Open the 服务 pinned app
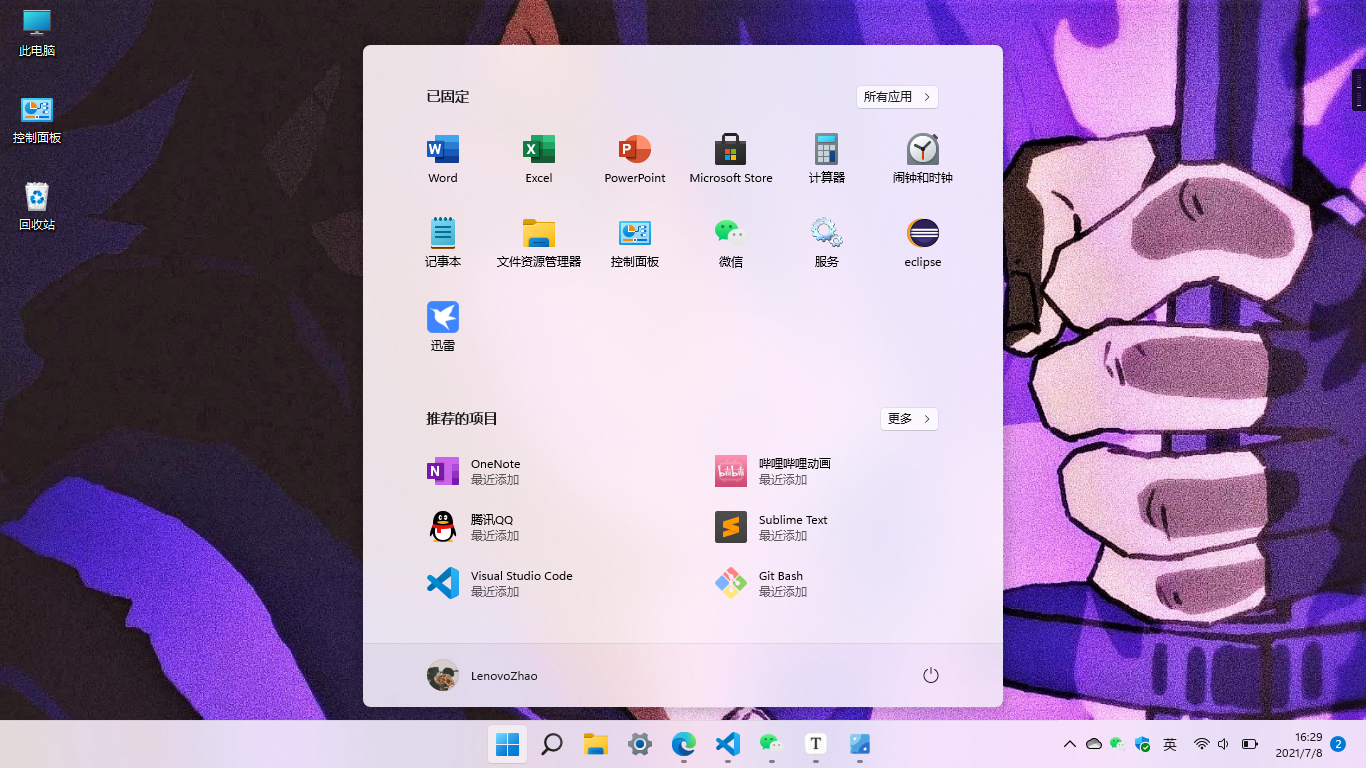Screen dimensions: 1366x768 827,243
